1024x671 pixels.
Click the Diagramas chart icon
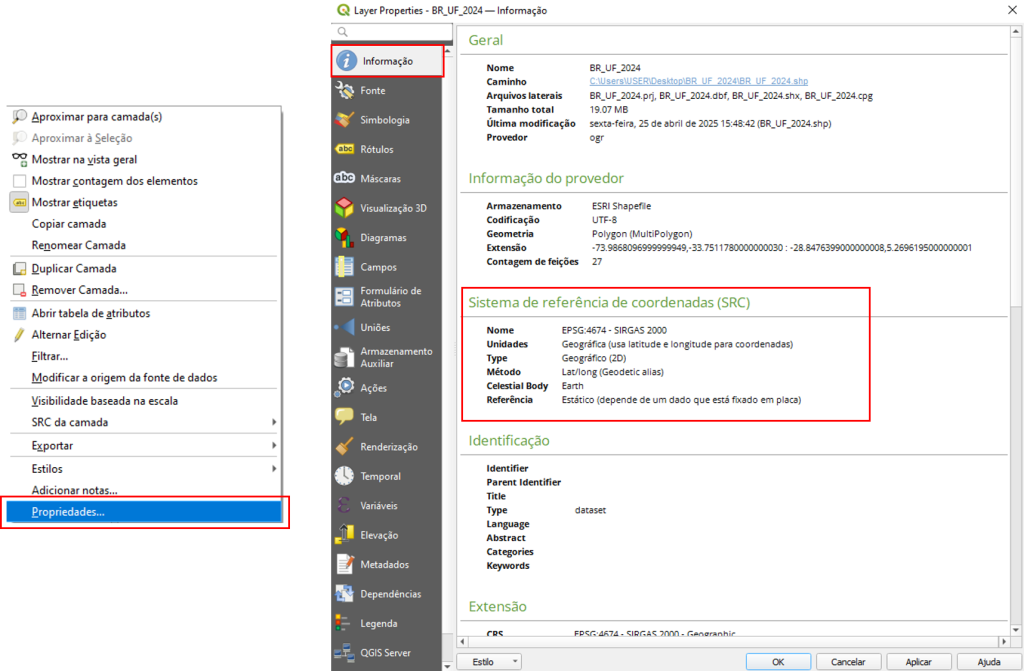pos(345,238)
